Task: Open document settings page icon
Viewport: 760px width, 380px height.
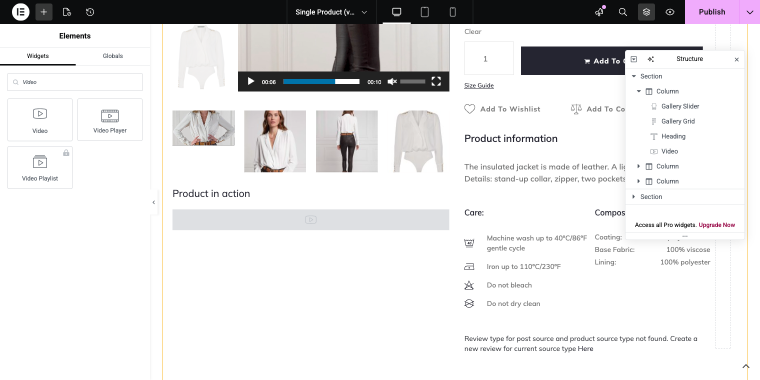Action: [67, 12]
